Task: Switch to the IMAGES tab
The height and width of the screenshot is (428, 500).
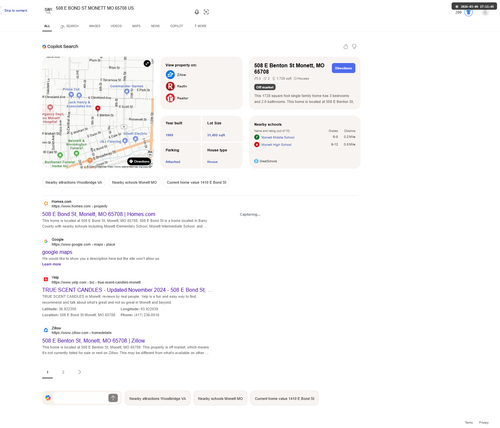Action: point(95,26)
